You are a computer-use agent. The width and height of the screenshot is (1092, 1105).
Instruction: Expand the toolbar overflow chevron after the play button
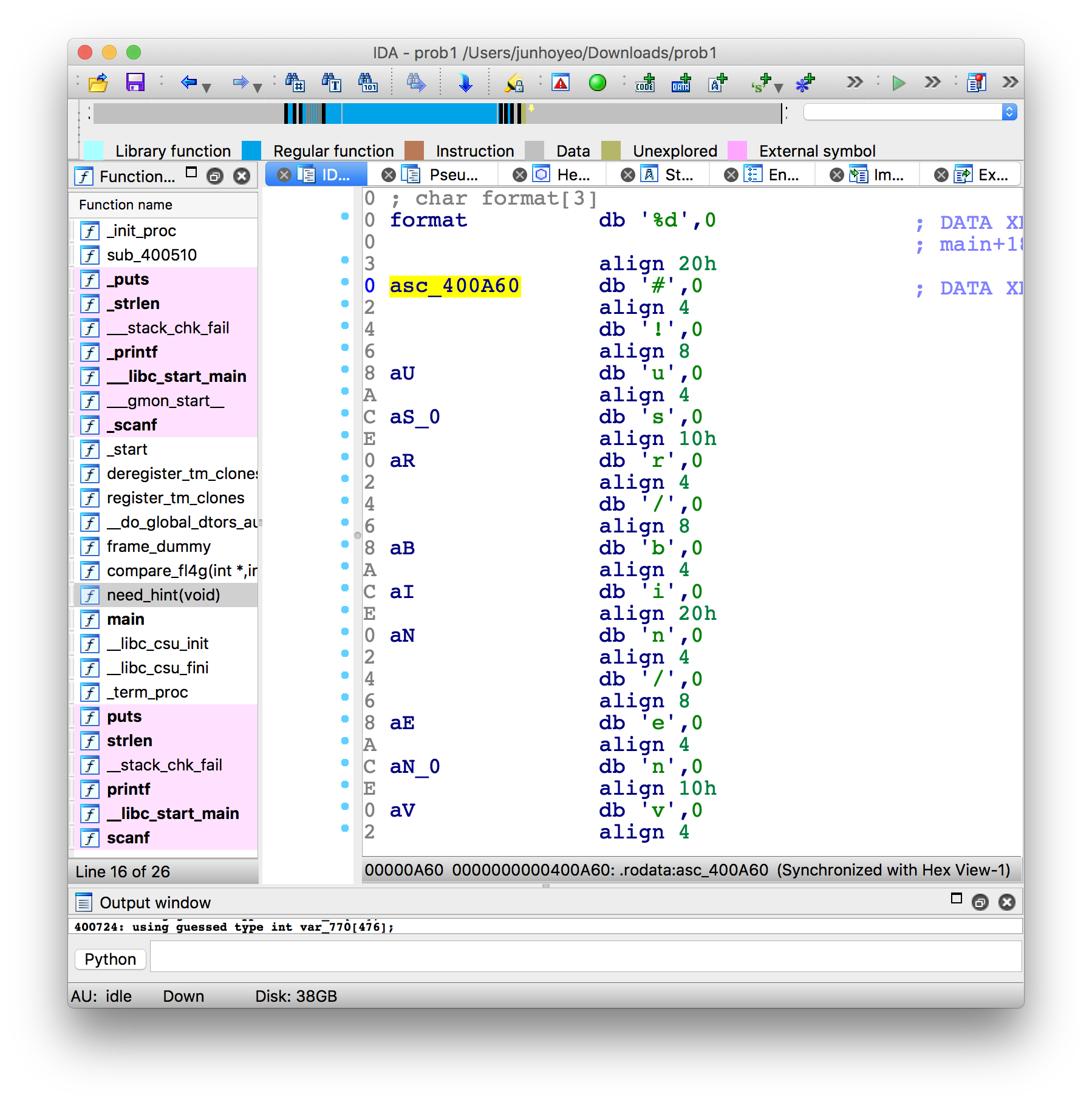932,82
